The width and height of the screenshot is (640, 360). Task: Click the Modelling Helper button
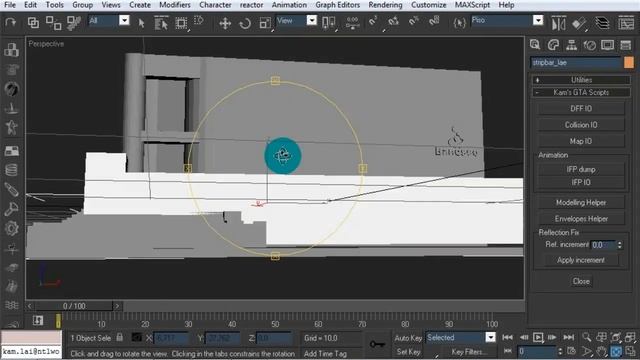pyautogui.click(x=581, y=202)
